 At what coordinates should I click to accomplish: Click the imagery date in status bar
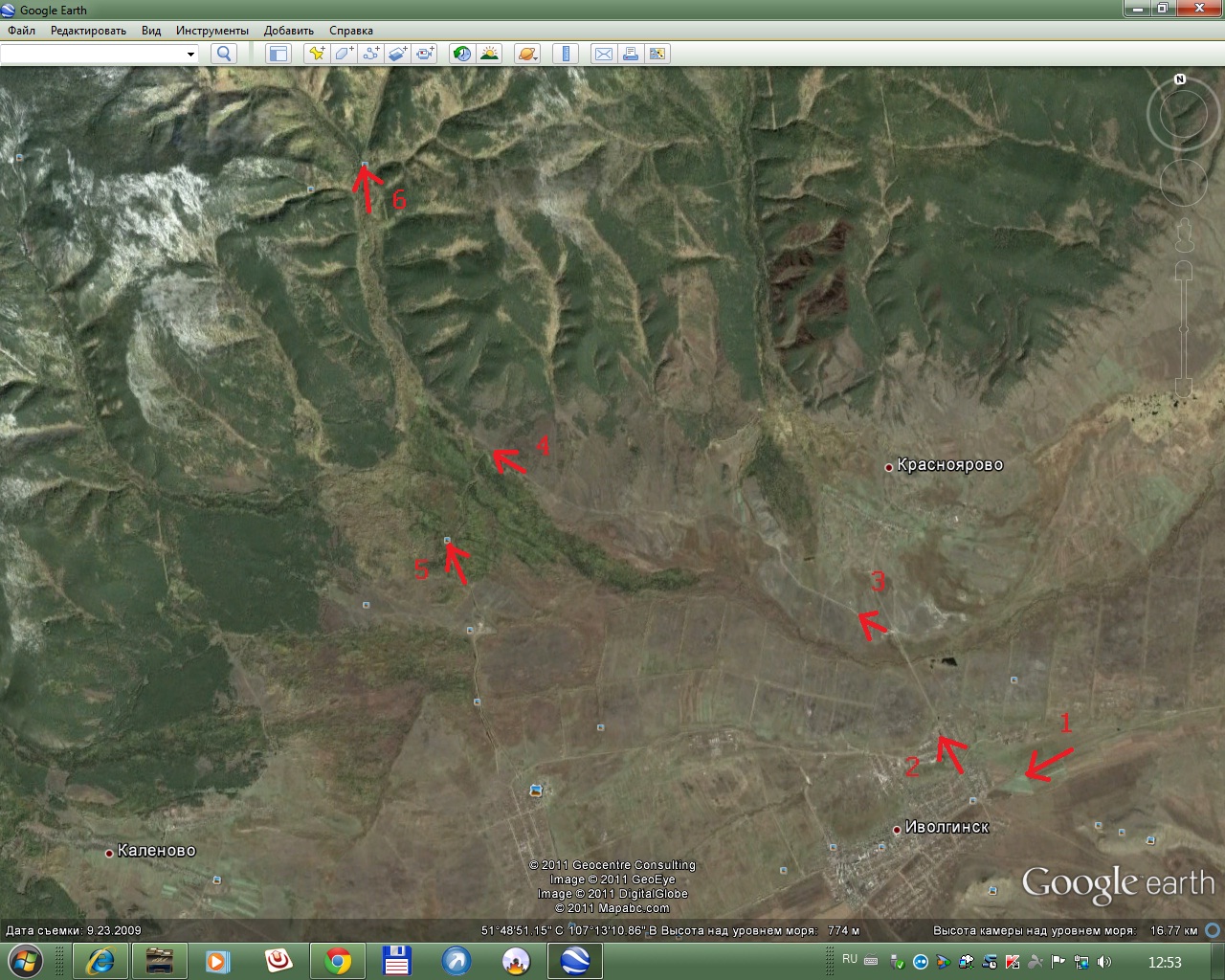(74, 930)
